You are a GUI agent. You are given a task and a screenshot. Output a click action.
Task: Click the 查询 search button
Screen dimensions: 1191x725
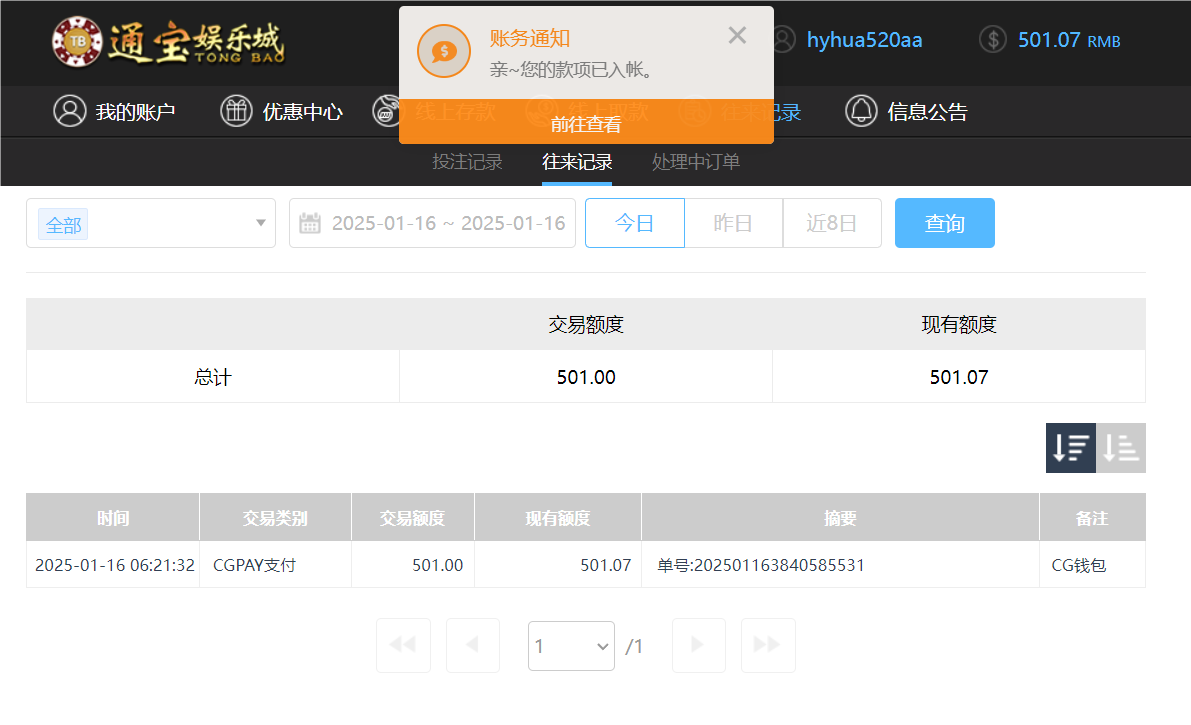[x=944, y=223]
